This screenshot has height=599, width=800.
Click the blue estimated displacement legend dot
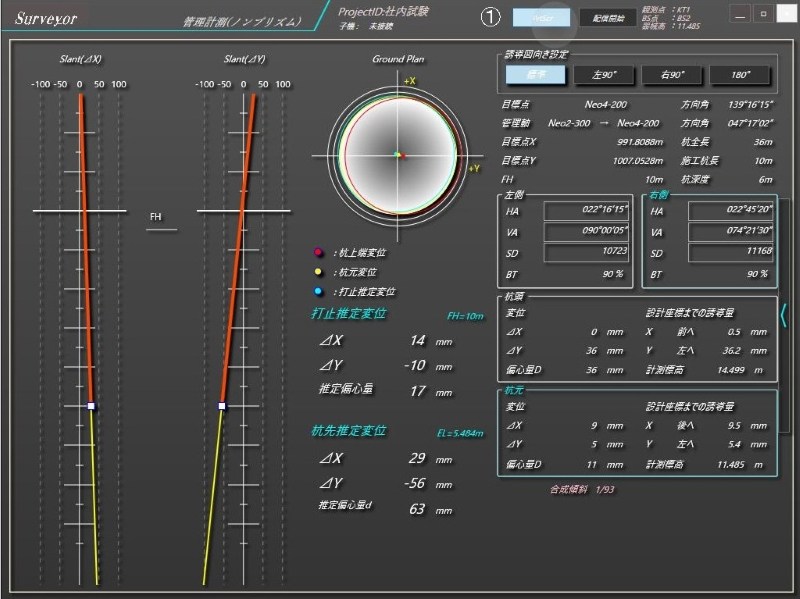point(318,291)
